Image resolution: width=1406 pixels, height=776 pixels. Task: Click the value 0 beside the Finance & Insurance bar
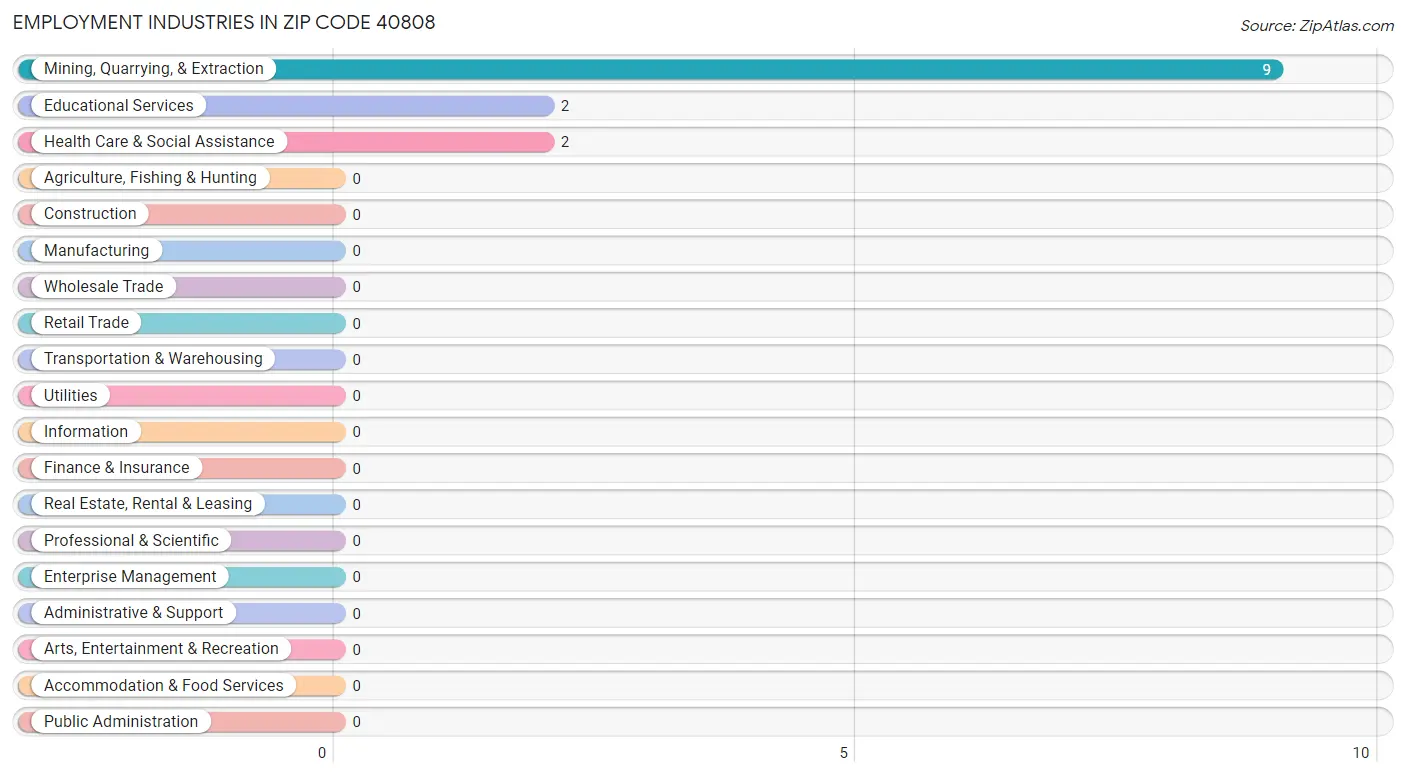point(356,469)
